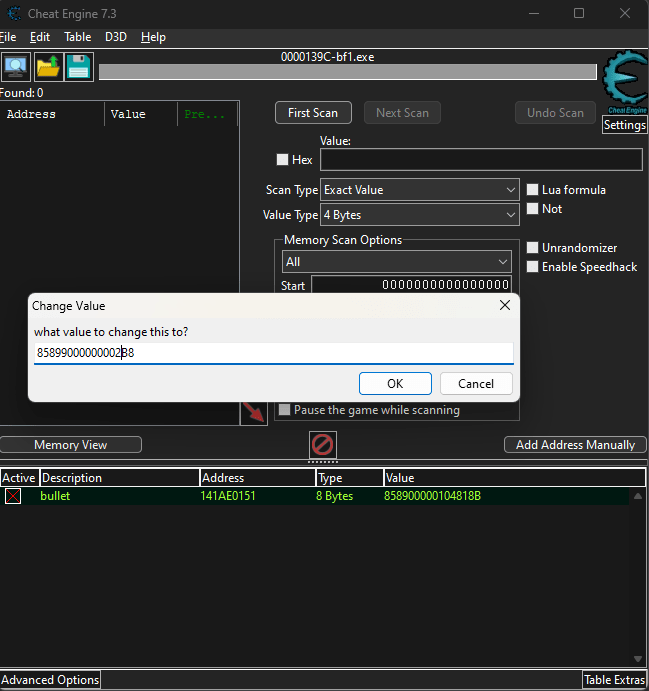Viewport: 649px width, 691px height.
Task: Close the Change Value dialog
Action: tap(505, 305)
